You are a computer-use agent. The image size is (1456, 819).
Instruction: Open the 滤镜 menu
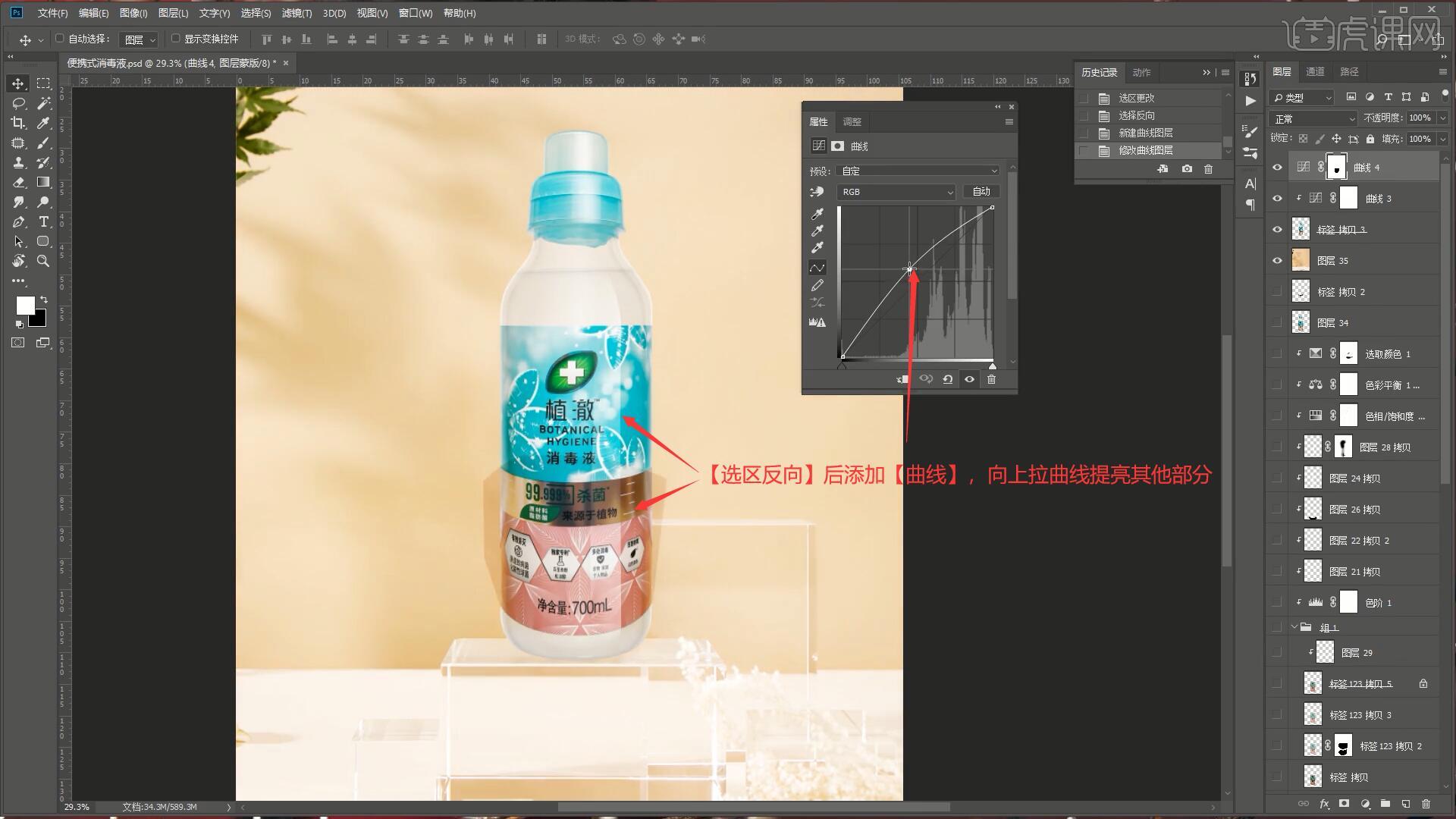(296, 13)
